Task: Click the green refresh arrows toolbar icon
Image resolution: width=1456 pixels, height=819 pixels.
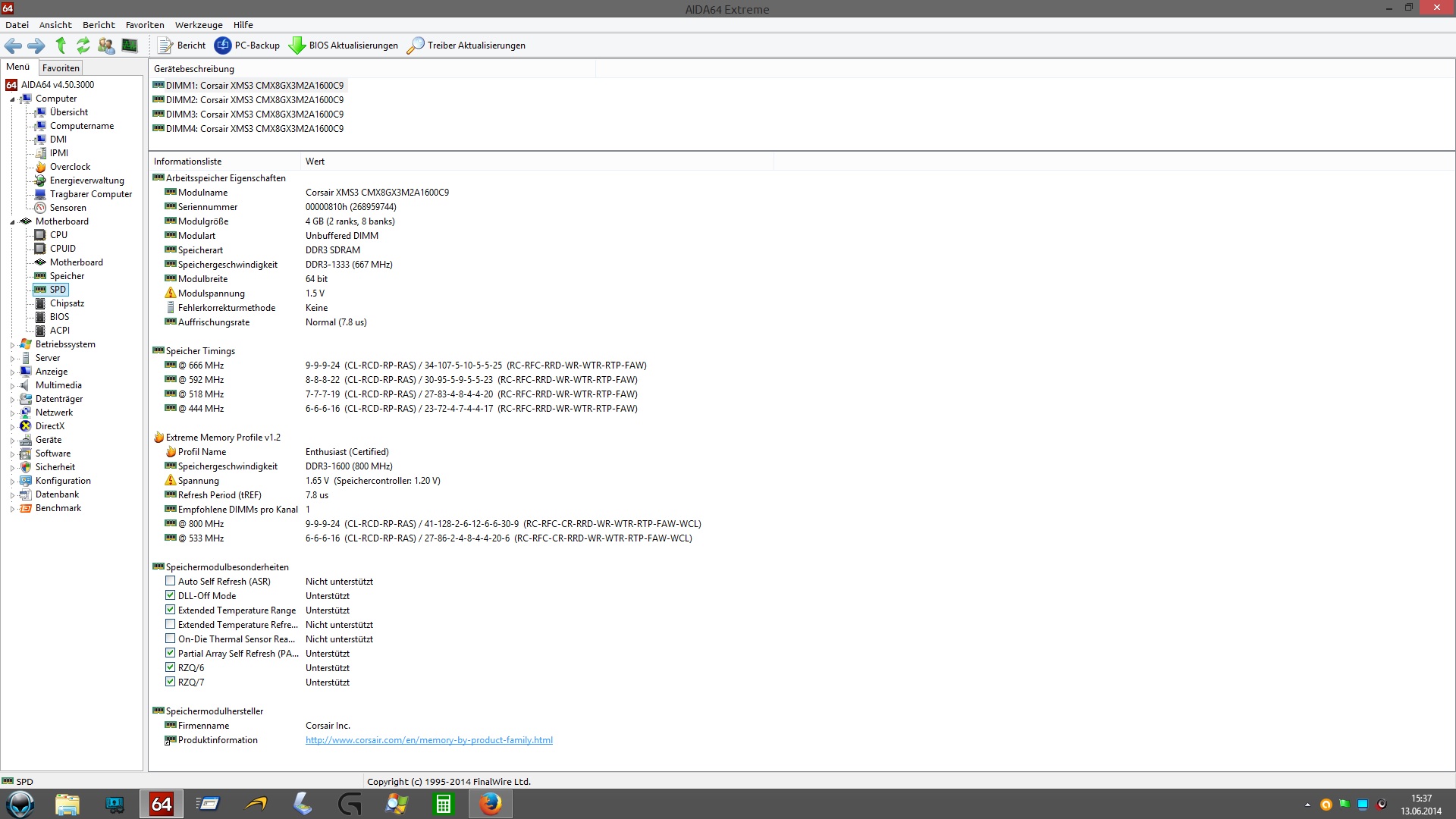Action: pos(83,45)
